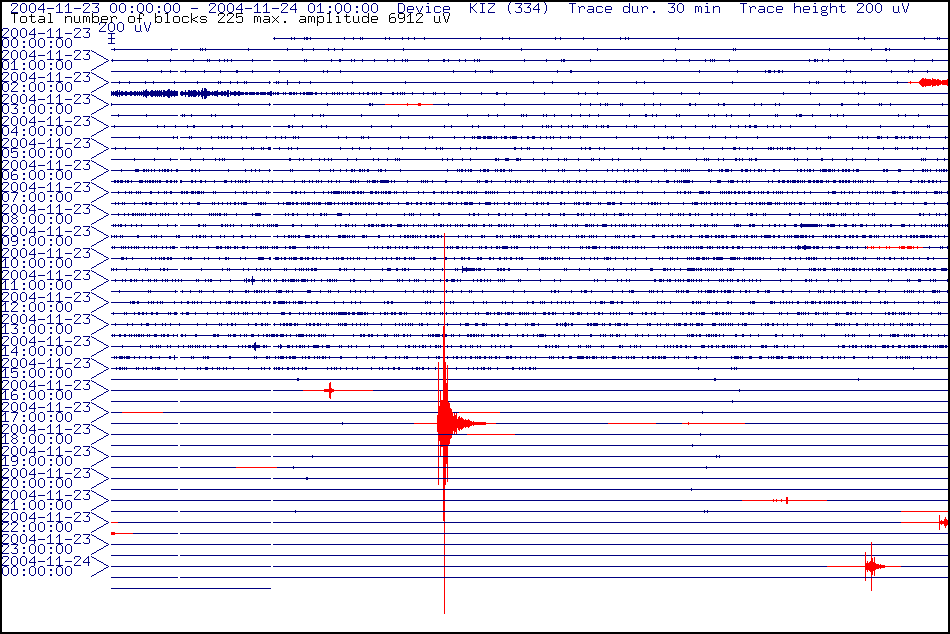Select the 2004-11-23 19:00:00 time label
Image resolution: width=950 pixels, height=634 pixels.
(46, 456)
